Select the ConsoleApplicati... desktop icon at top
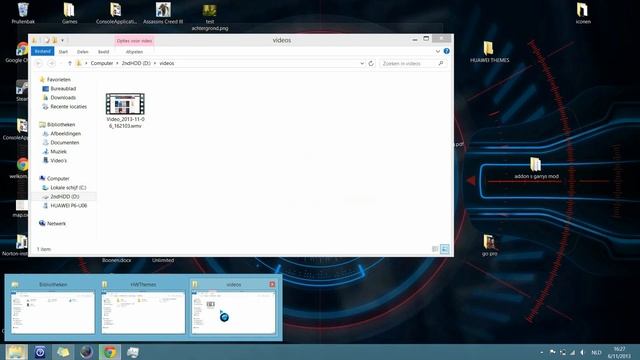 [x=116, y=13]
